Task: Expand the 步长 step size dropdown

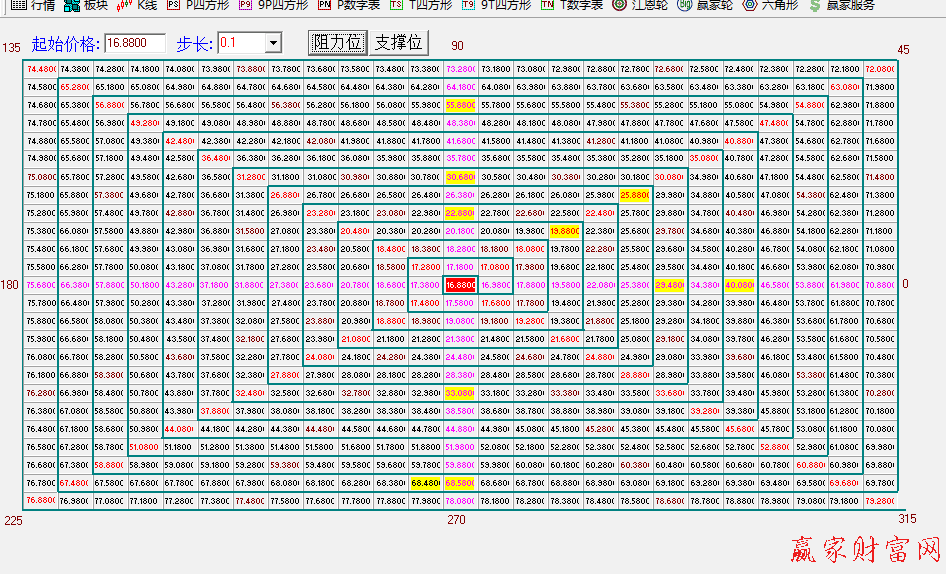Action: click(x=273, y=43)
